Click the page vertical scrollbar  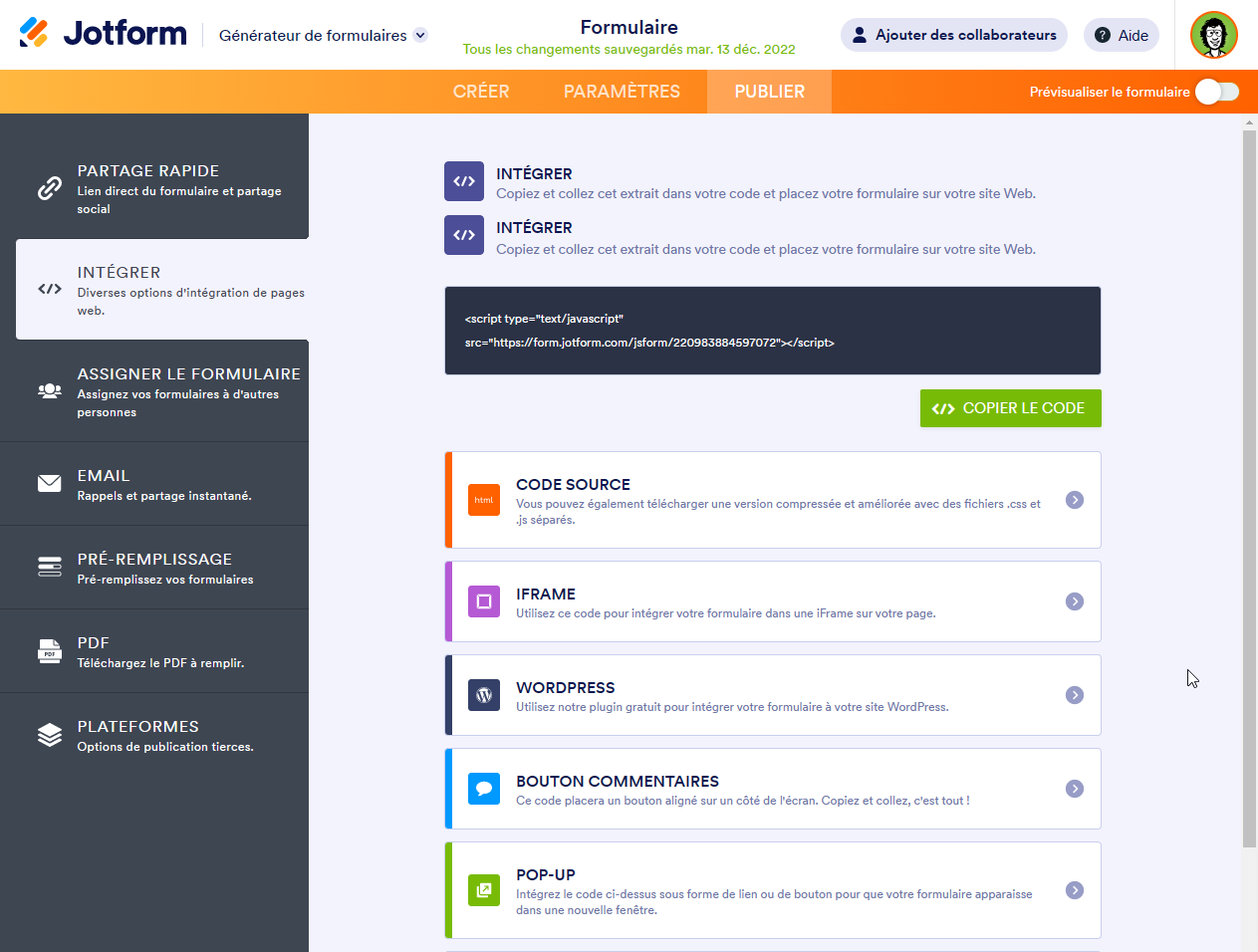pos(1249,488)
